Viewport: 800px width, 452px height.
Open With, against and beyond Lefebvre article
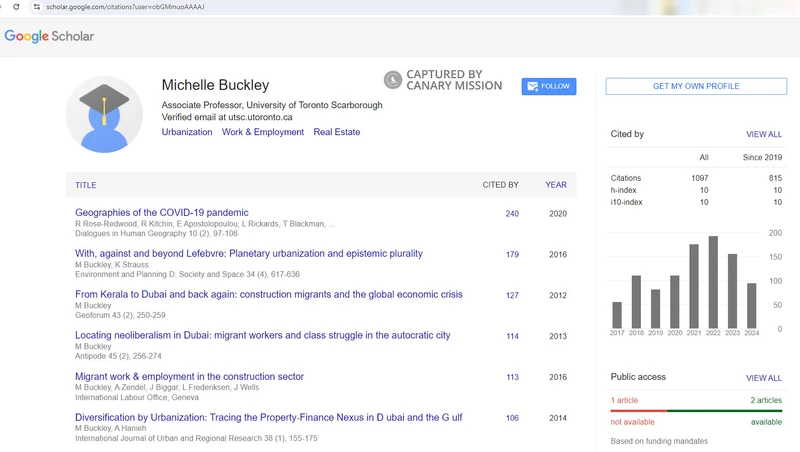(249, 254)
